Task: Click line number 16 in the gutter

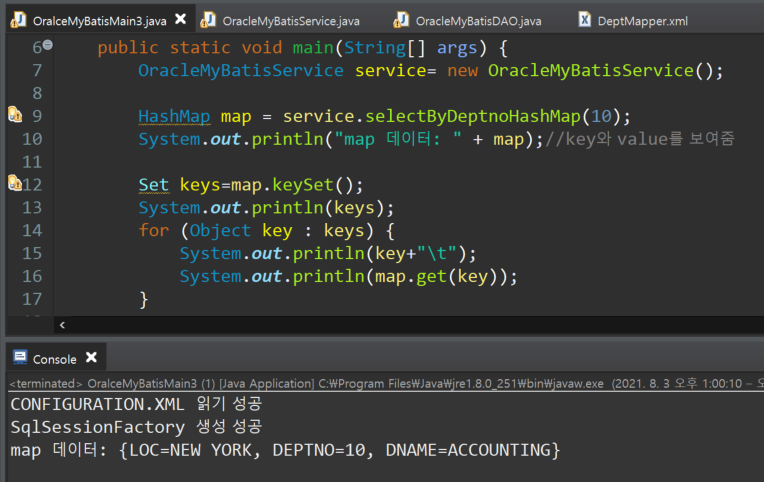Action: [32, 276]
